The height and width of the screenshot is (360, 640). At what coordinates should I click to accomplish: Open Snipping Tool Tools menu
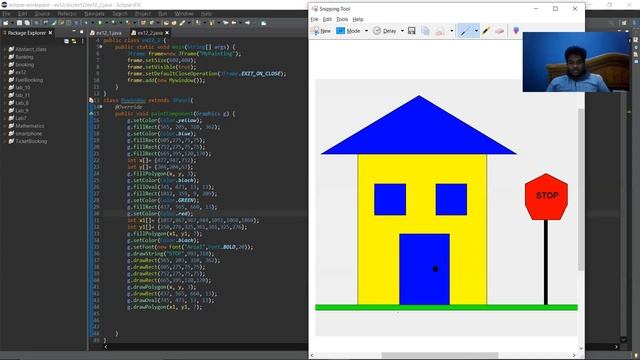pyautogui.click(x=342, y=19)
